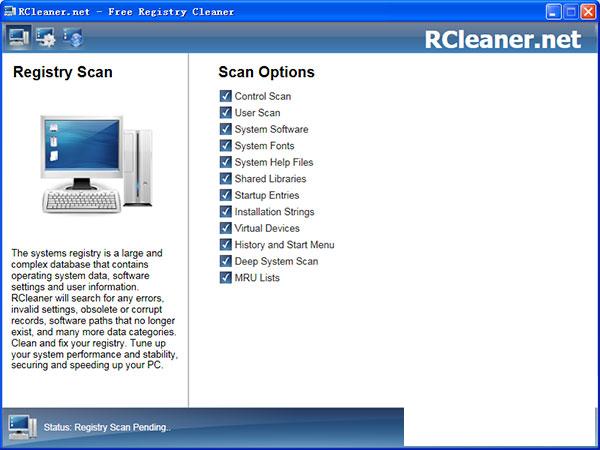600x450 pixels.
Task: Toggle the MRU Lists checkbox
Action: 225,277
